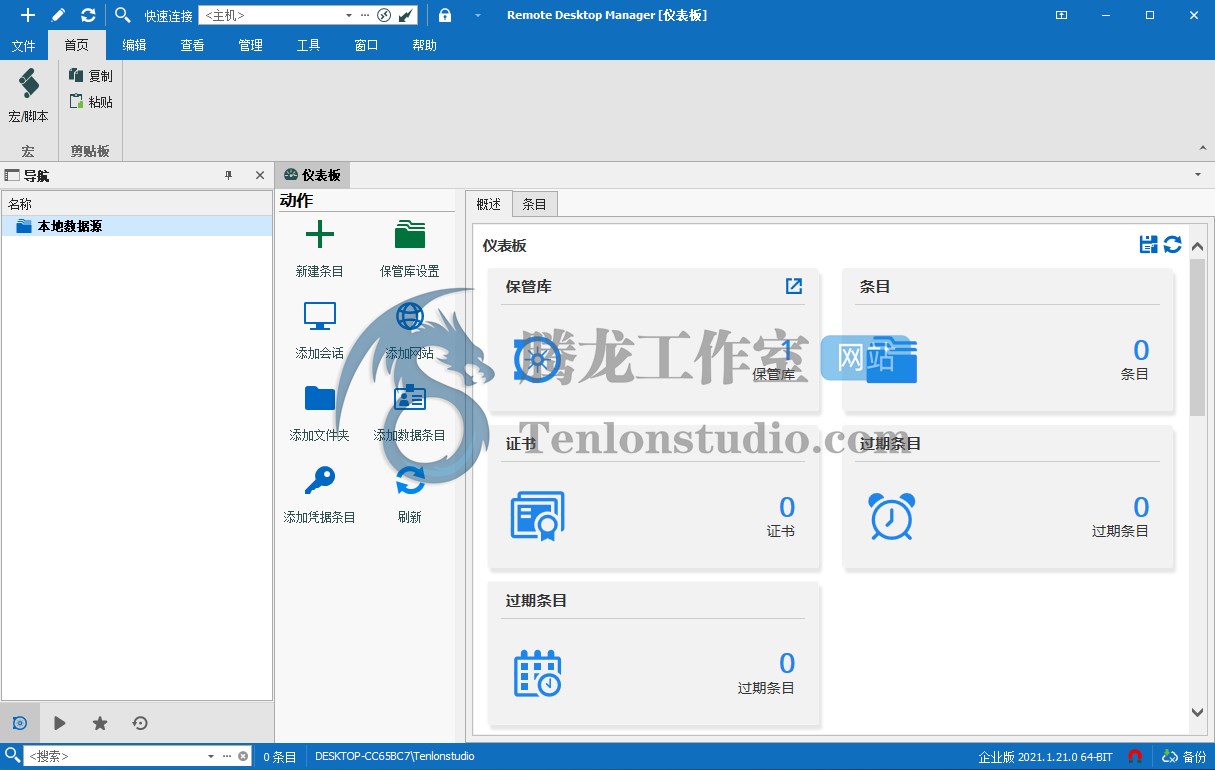Click the 证书 certificate icon
Image resolution: width=1215 pixels, height=770 pixels.
click(538, 517)
